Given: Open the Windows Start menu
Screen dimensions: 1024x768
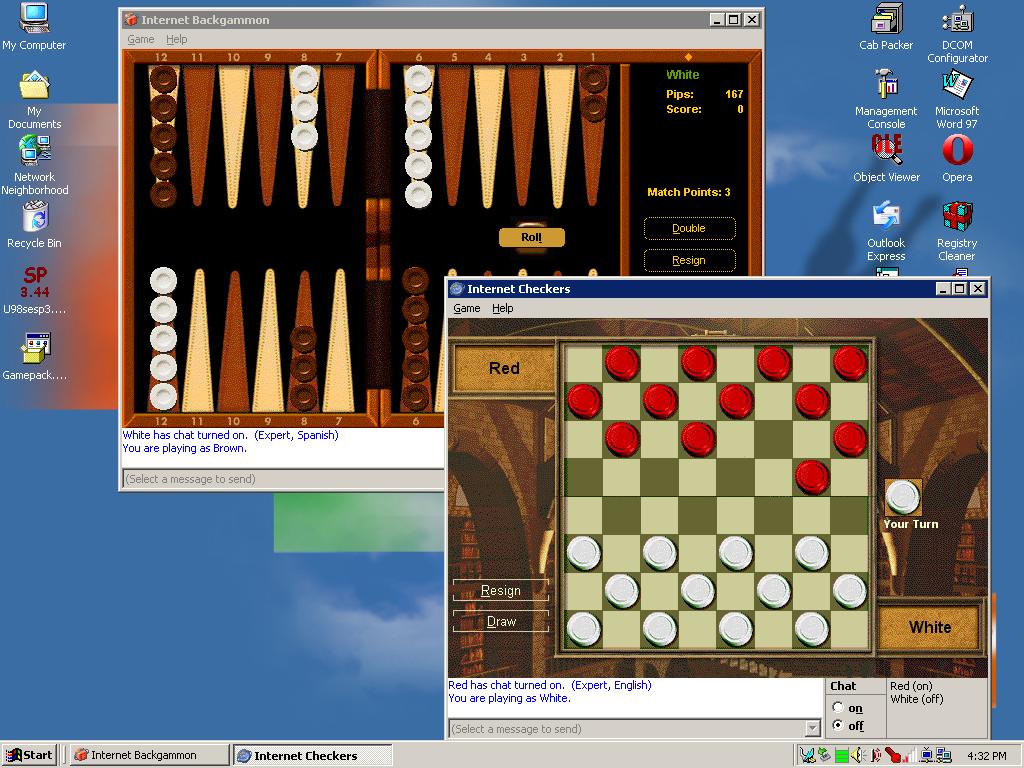Looking at the screenshot, I should tap(29, 755).
